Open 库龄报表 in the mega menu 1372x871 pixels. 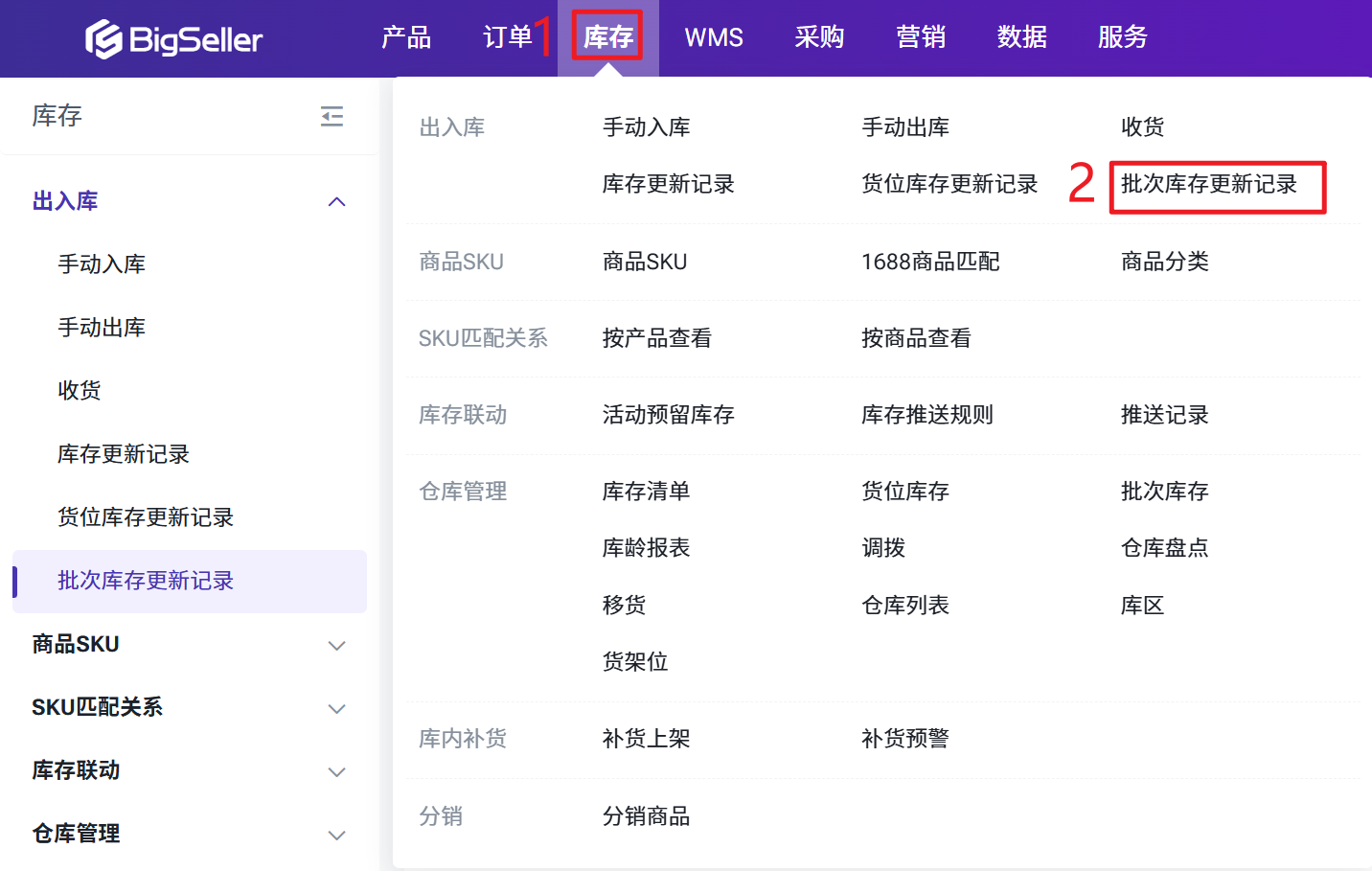[646, 548]
